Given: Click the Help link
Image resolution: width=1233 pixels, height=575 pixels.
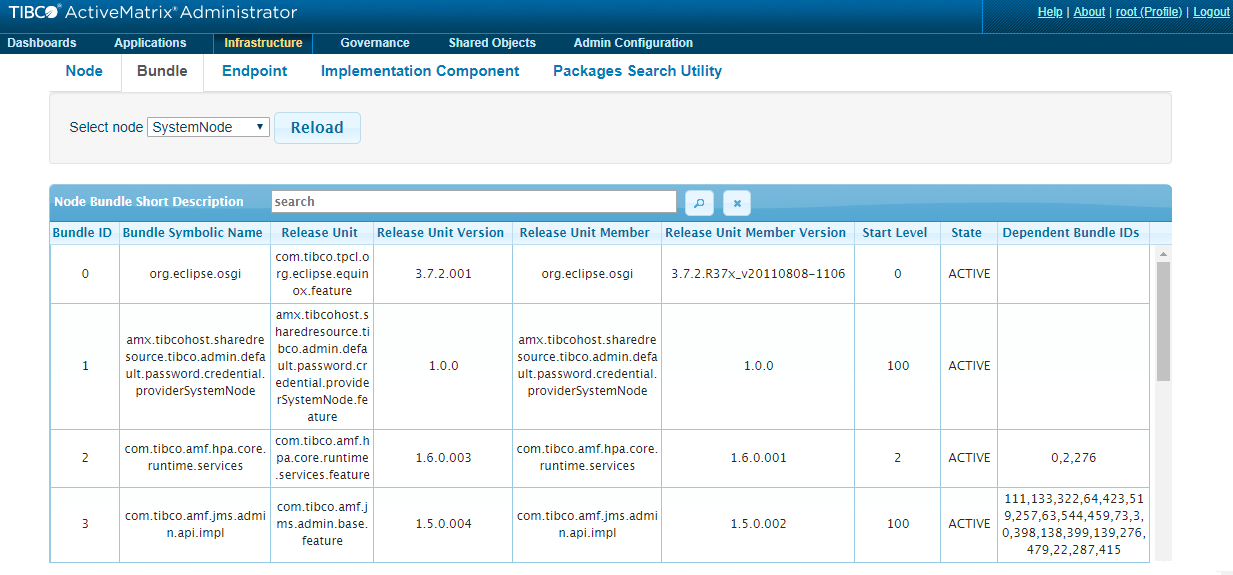Looking at the screenshot, I should (1050, 12).
